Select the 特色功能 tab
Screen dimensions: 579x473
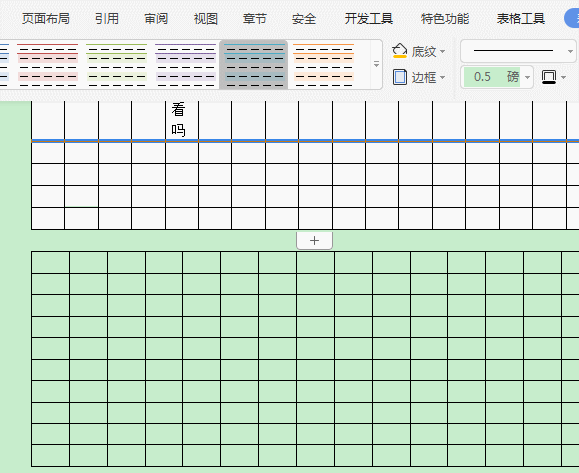point(445,18)
